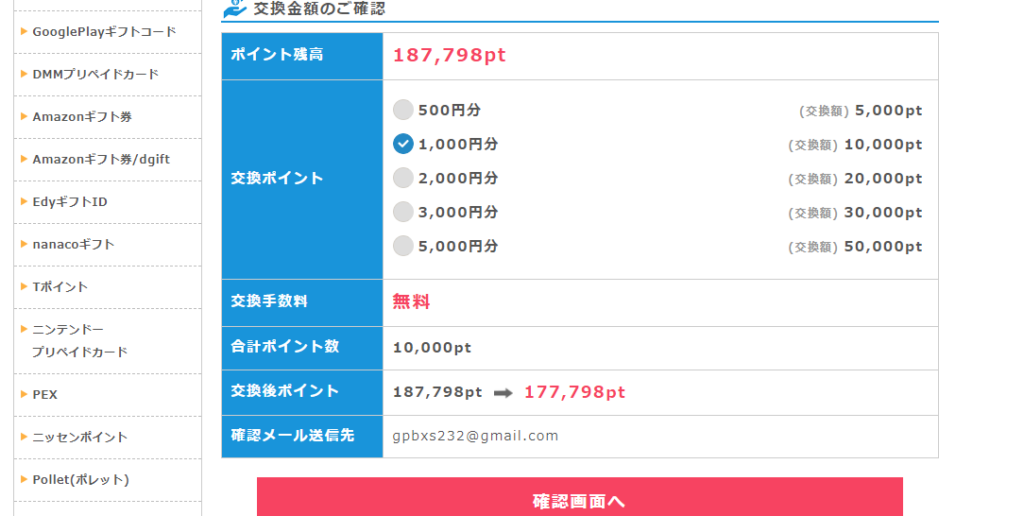
Task: Click the point balance 187,798pt
Action: pos(449,55)
